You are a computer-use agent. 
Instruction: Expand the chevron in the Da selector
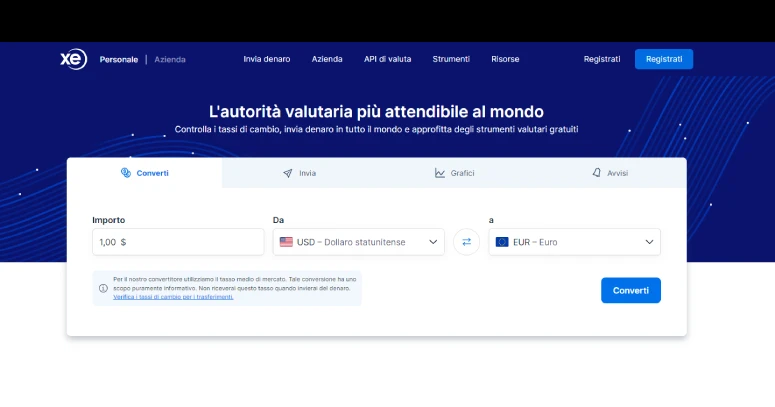(x=433, y=242)
